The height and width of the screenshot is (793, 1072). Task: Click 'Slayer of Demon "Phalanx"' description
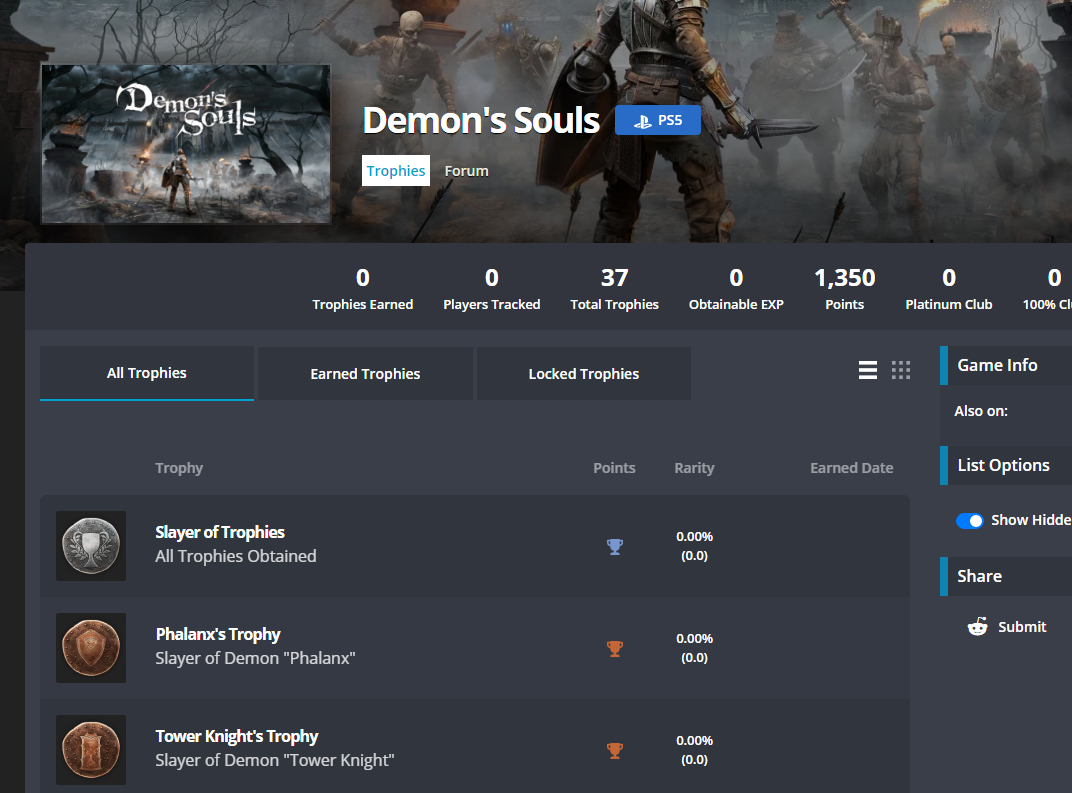(x=255, y=658)
